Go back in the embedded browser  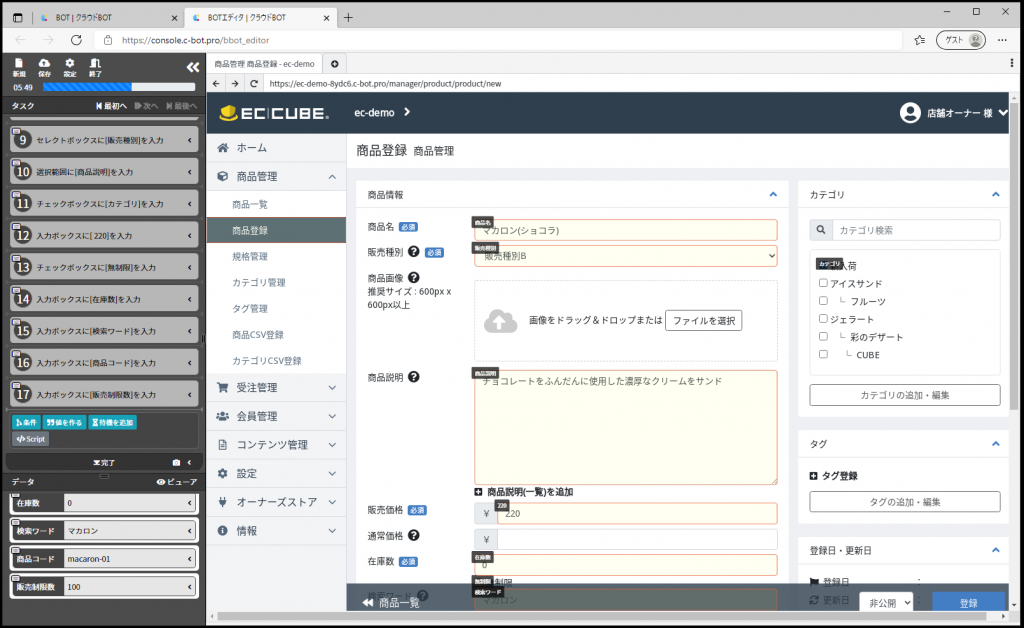216,84
